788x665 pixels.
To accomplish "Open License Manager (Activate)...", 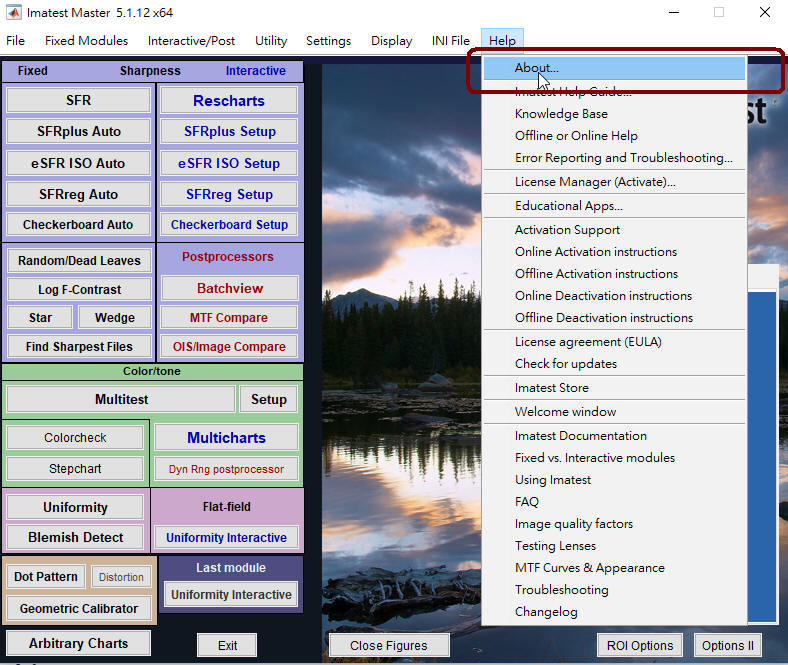I will click(x=614, y=182).
